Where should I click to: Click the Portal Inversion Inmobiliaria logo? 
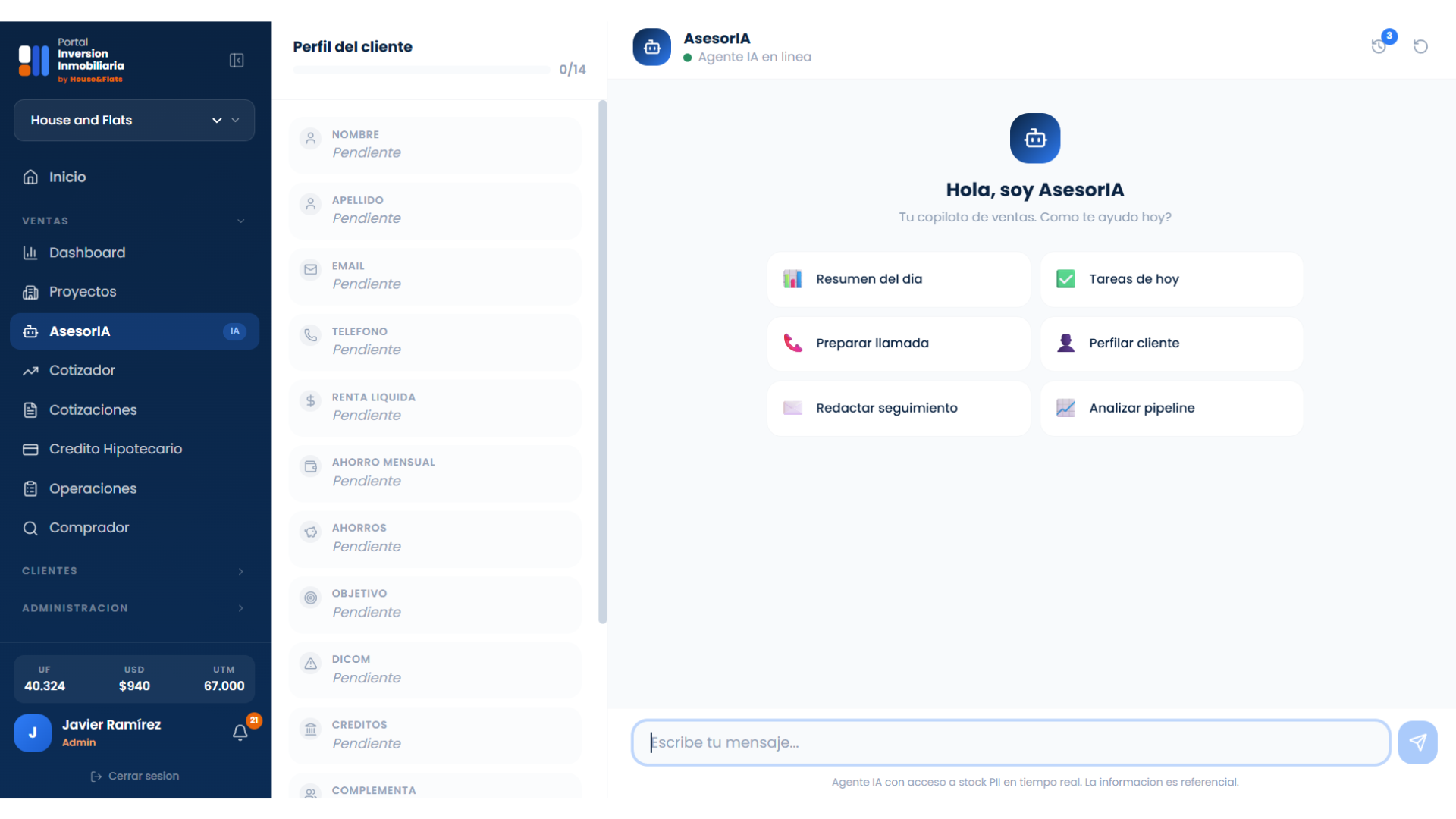click(x=72, y=61)
